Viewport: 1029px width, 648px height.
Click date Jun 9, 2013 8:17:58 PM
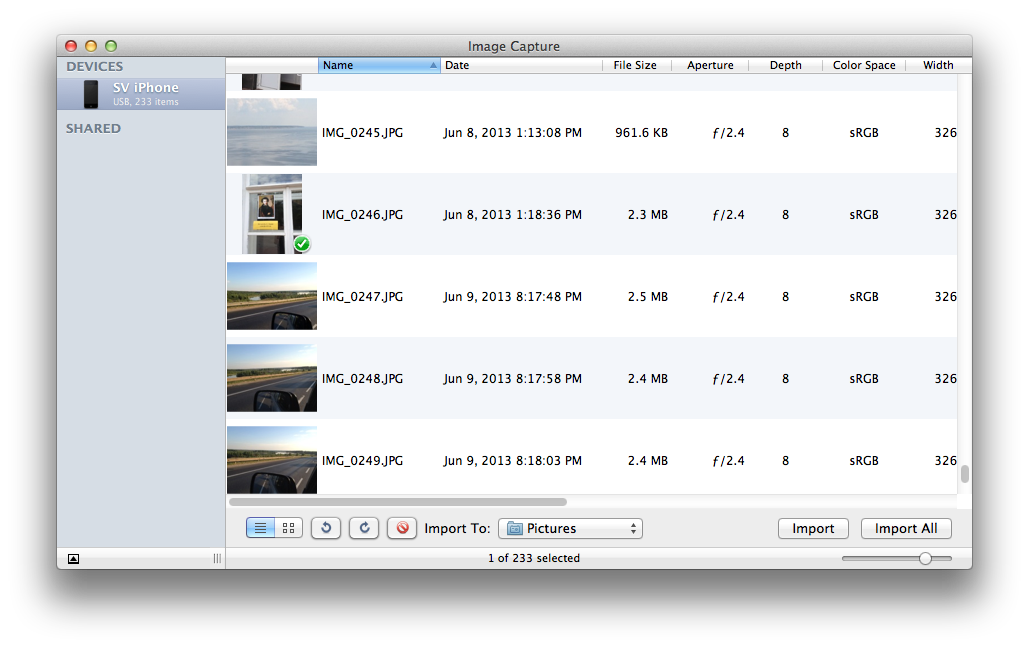coord(513,379)
